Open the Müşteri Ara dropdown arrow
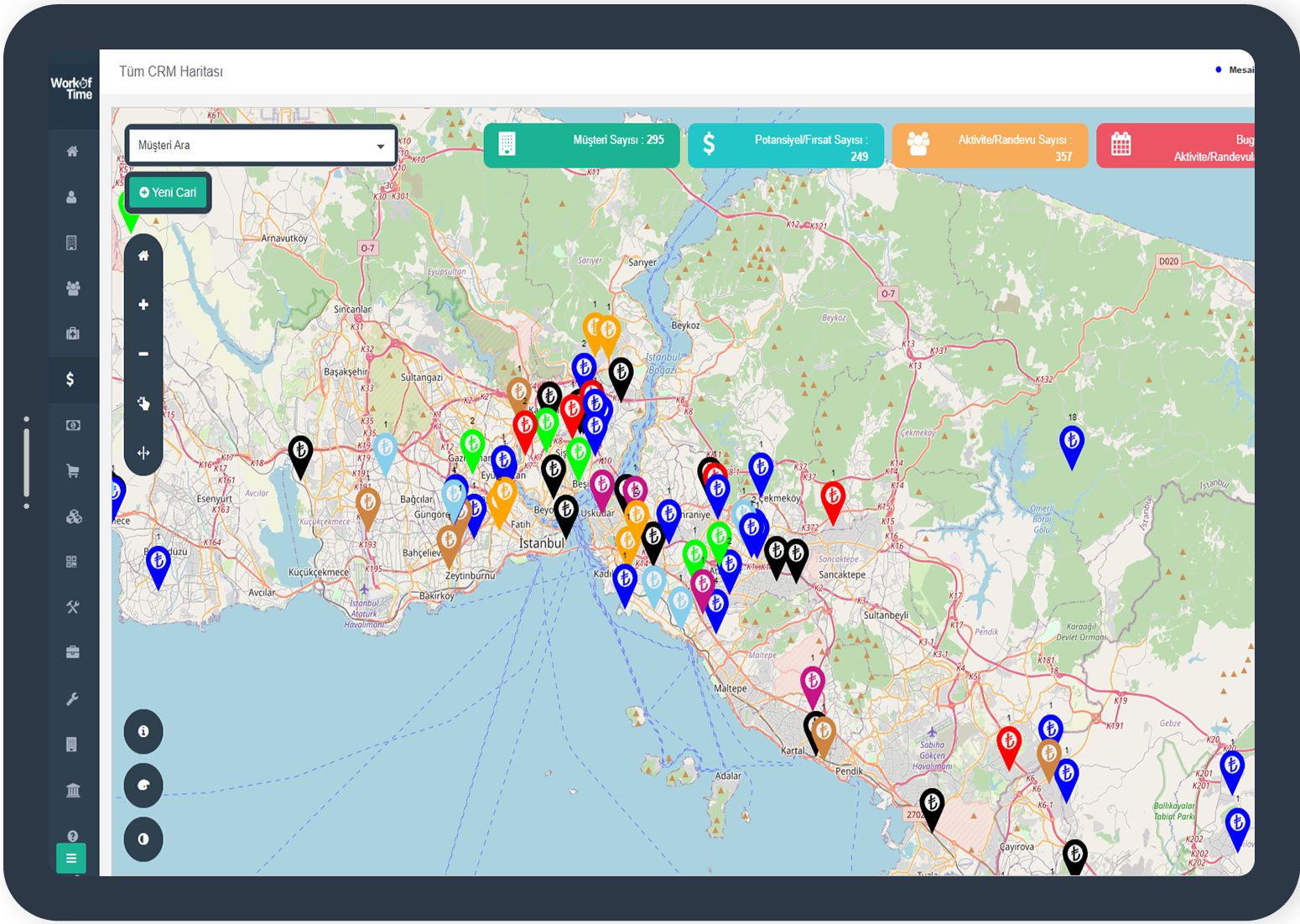 381,146
